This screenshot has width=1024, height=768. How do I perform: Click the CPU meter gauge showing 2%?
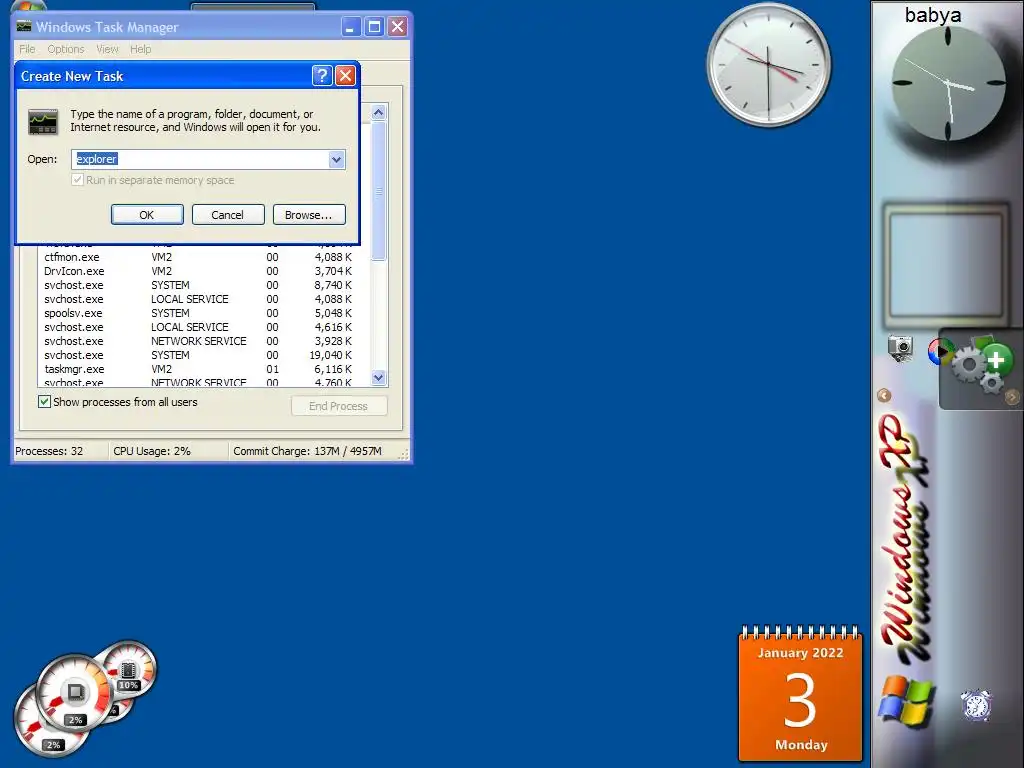click(74, 693)
